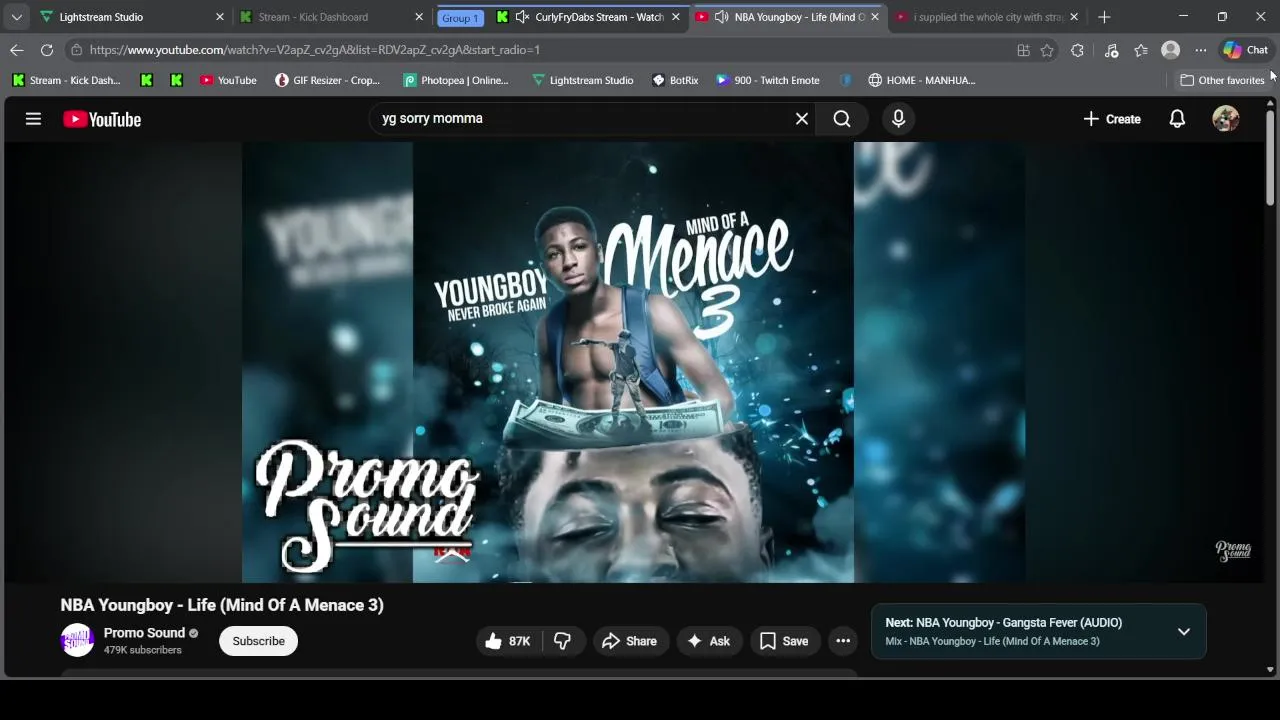Screen dimensions: 1280x720
Task: Reload the page with the refresh icon
Action: tap(47, 50)
